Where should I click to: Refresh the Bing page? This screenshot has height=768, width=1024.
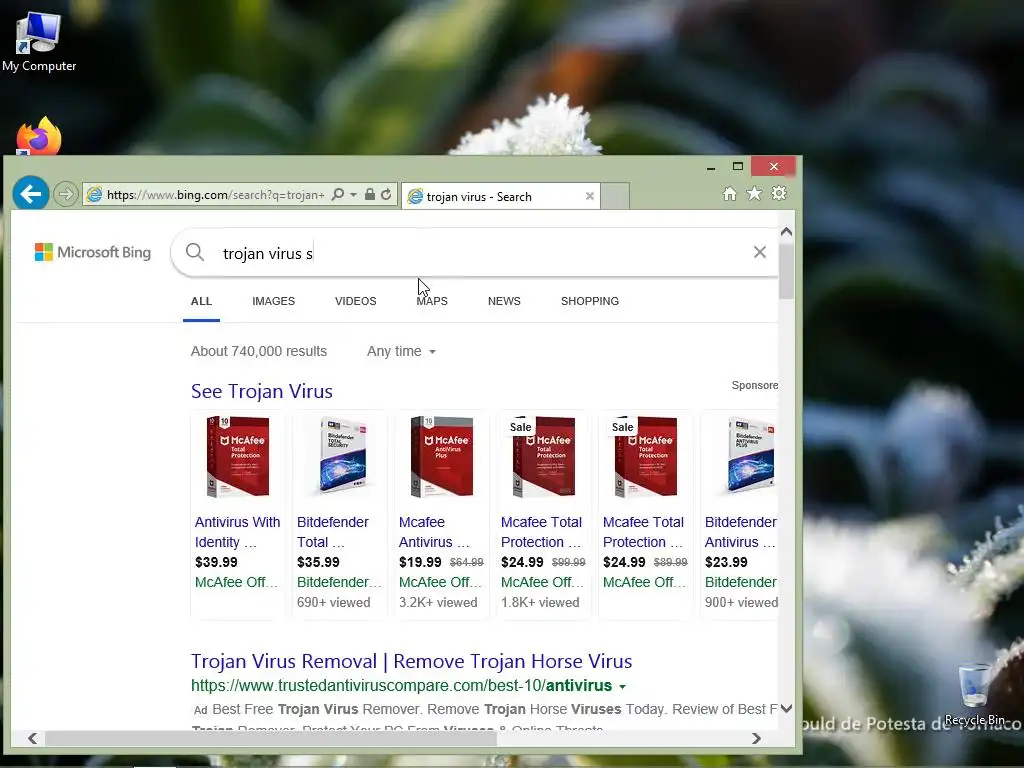pos(386,194)
